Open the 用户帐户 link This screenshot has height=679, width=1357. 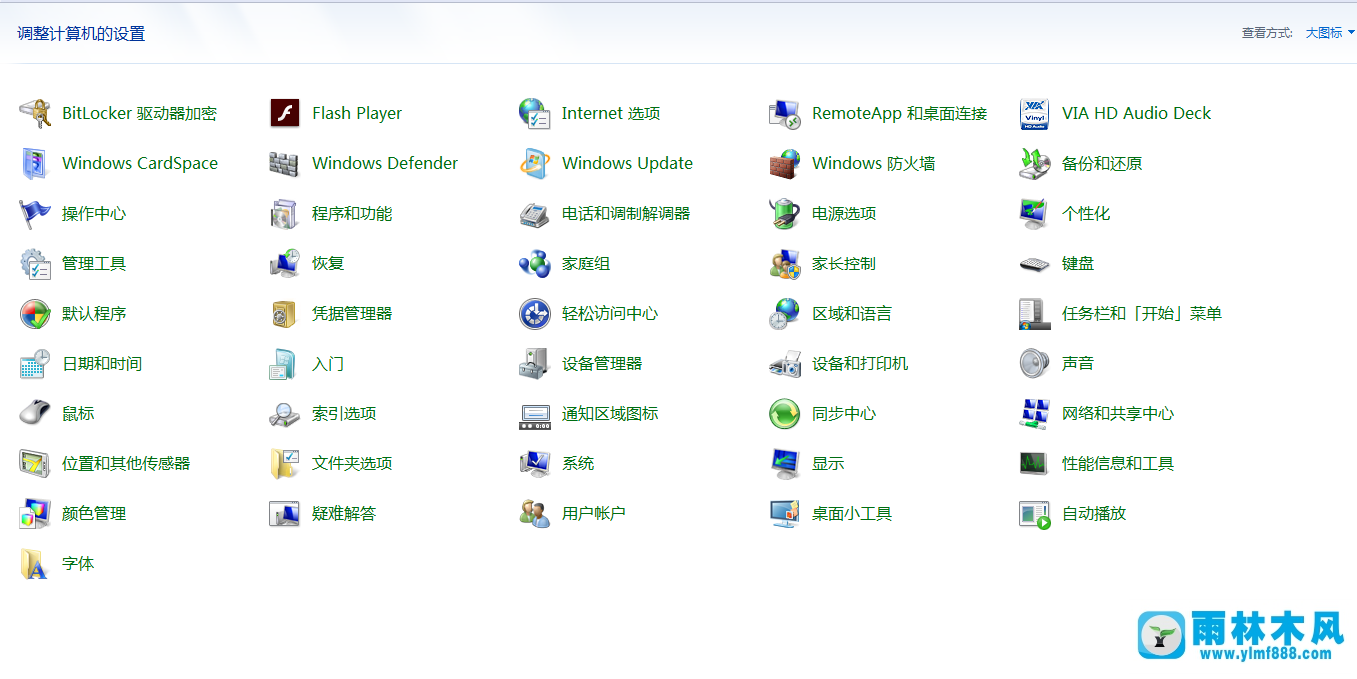point(594,514)
